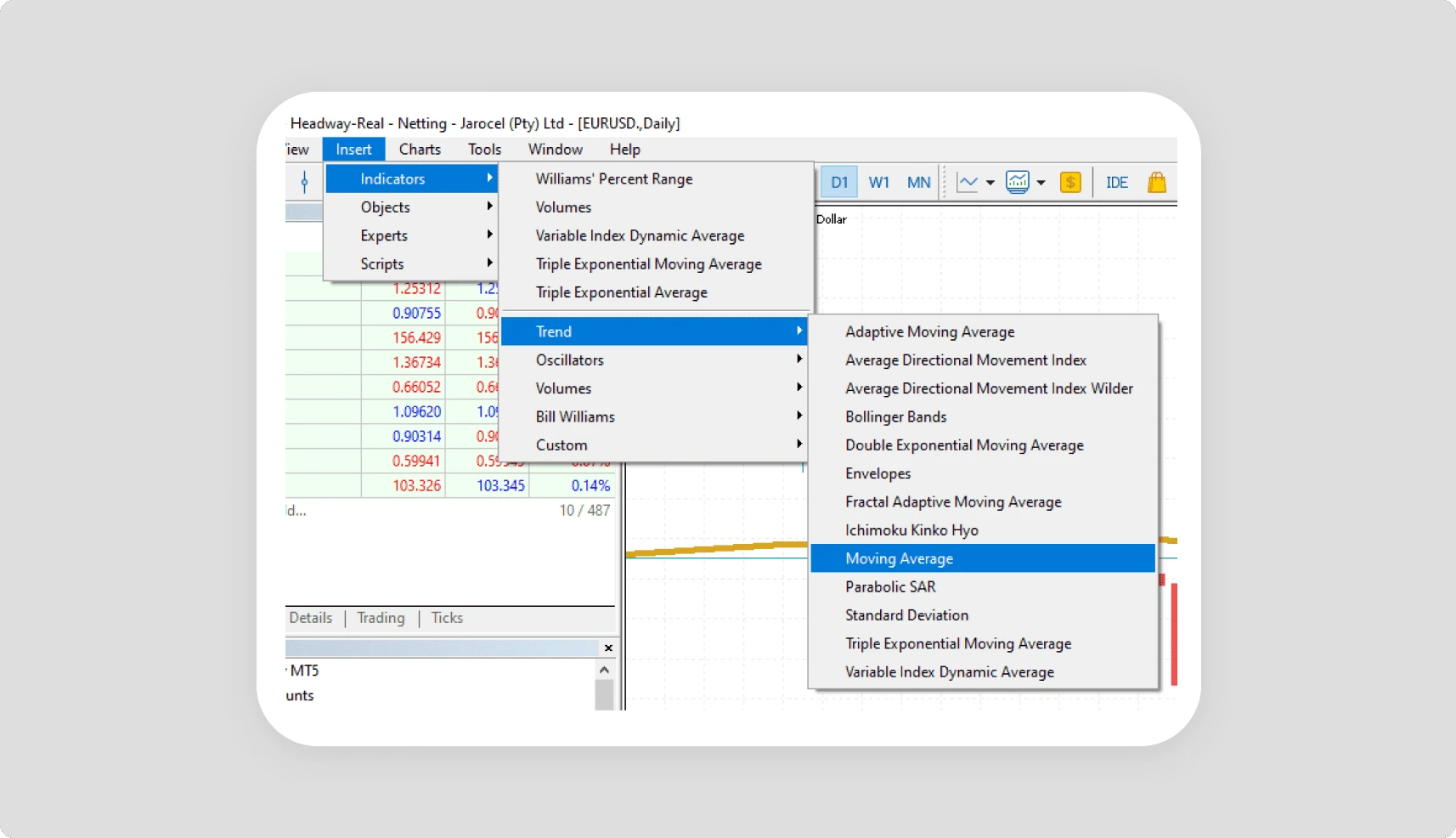This screenshot has width=1456, height=838.
Task: Click scroll-up arrow in navigator panel
Action: [x=604, y=670]
